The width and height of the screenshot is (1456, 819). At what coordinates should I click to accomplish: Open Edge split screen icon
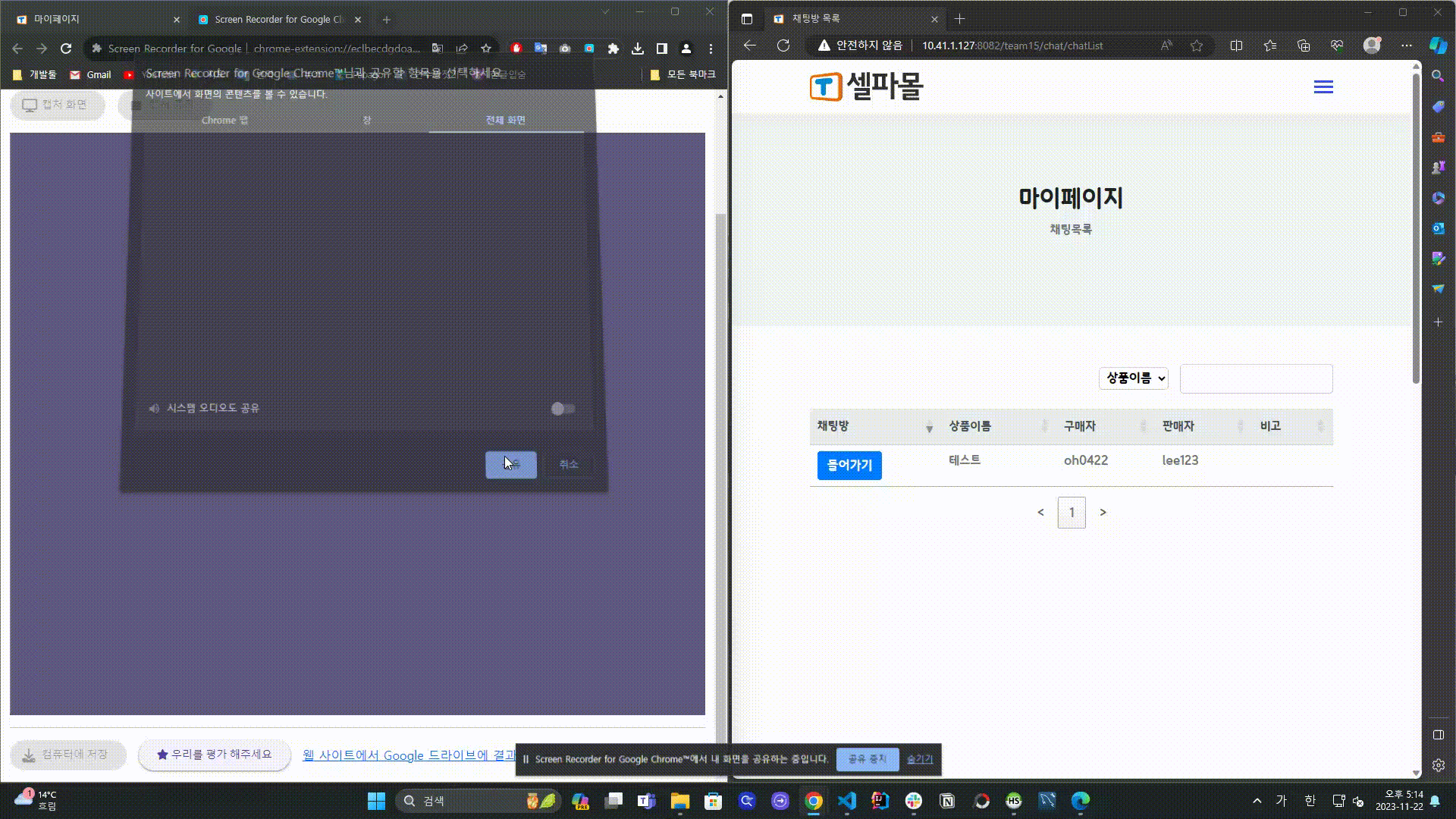point(1236,45)
